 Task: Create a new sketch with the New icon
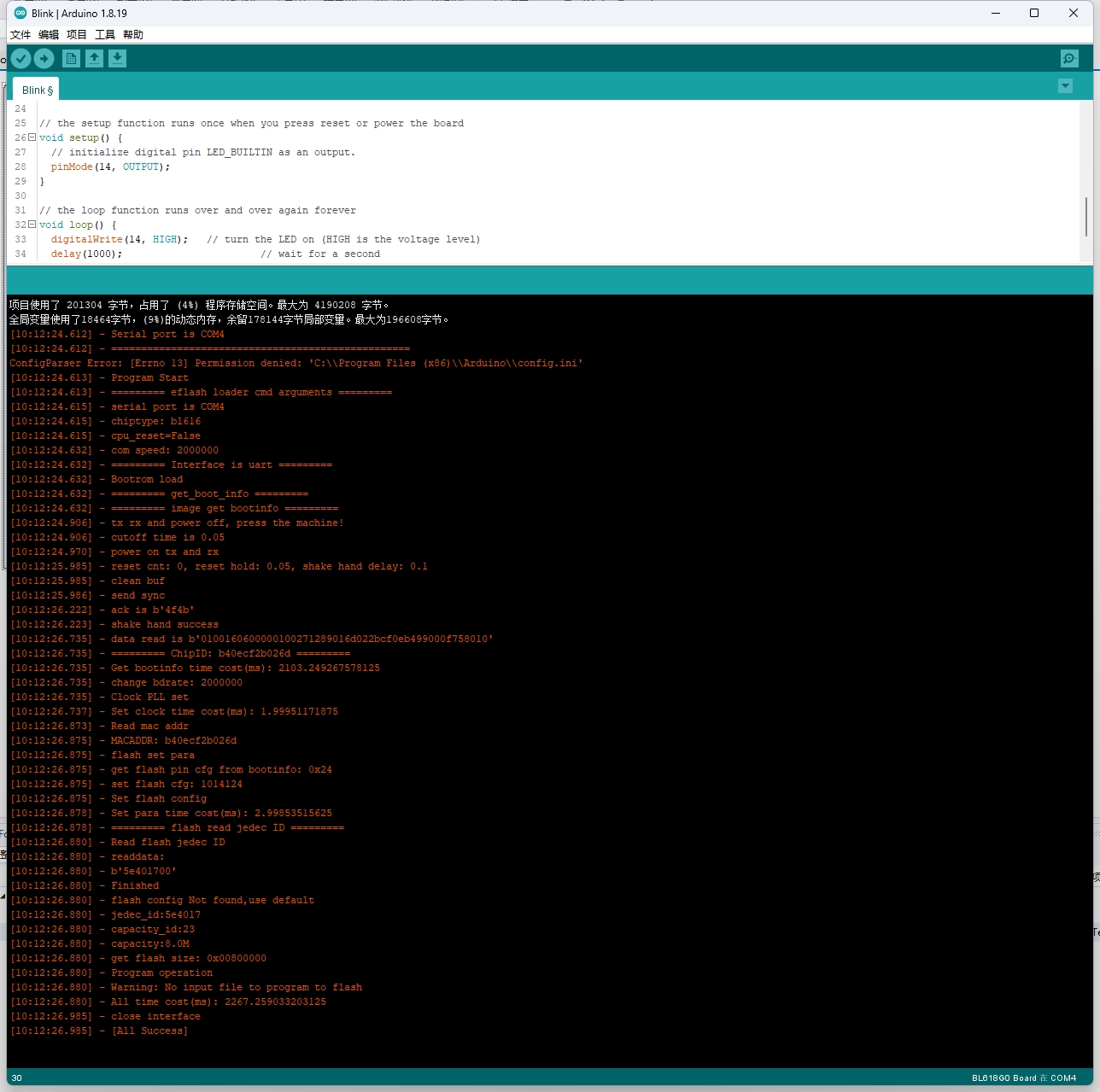point(72,58)
